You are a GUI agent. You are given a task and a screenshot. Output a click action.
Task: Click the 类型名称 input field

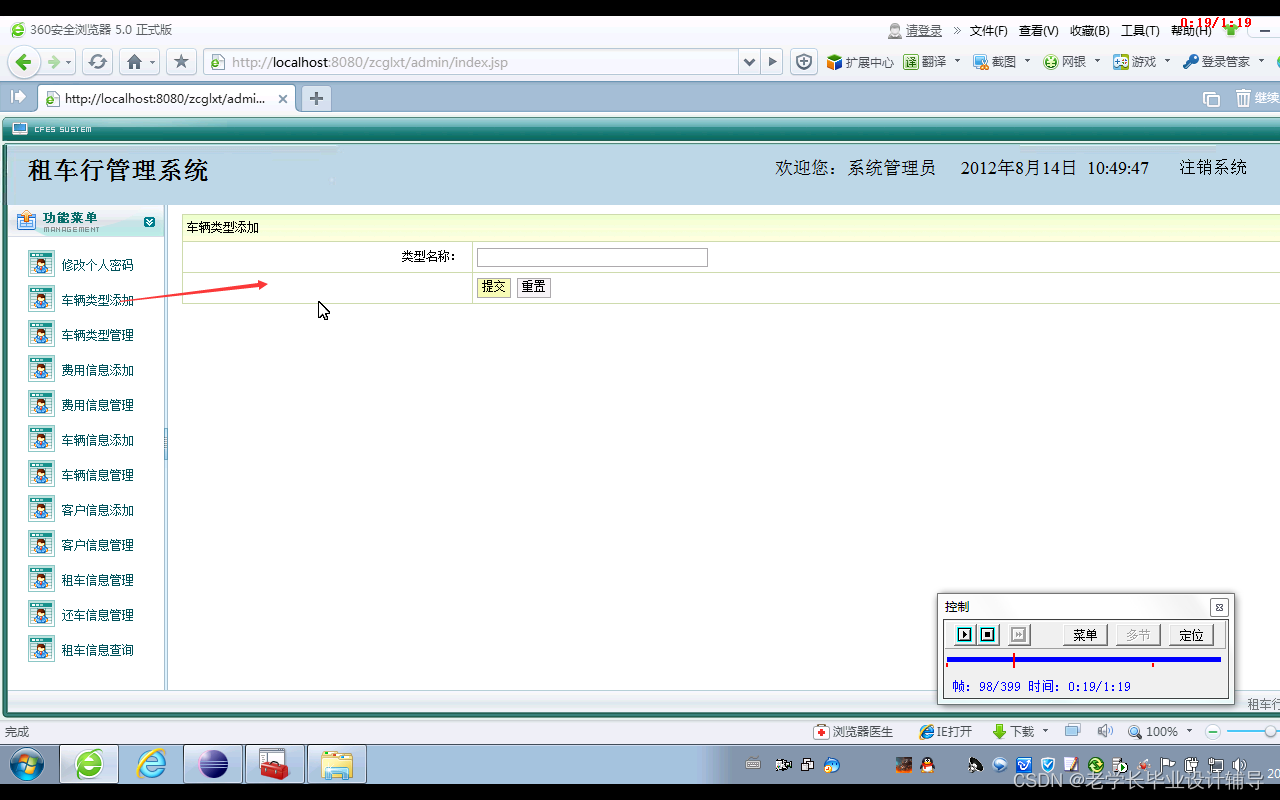pos(591,257)
